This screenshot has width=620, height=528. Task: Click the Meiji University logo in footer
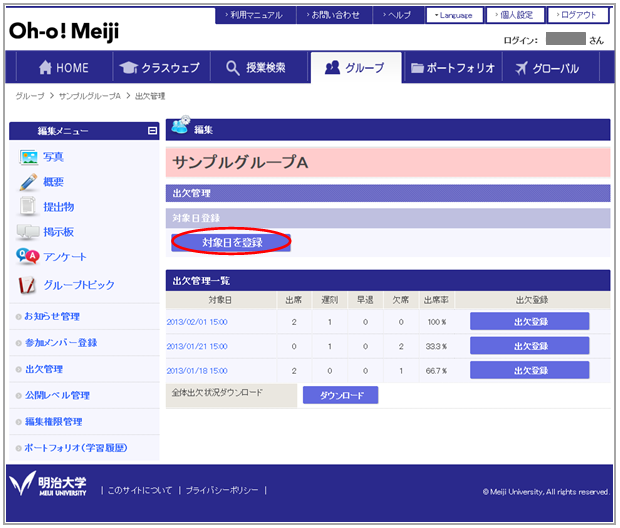click(48, 484)
